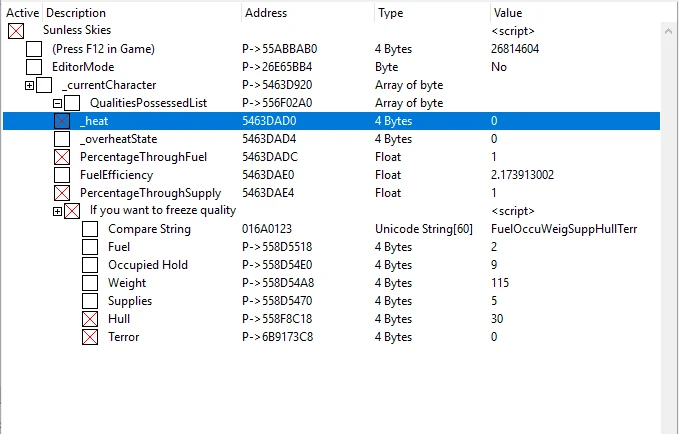
Task: Activate the FuelEfficiency checkbox
Action: point(61,175)
